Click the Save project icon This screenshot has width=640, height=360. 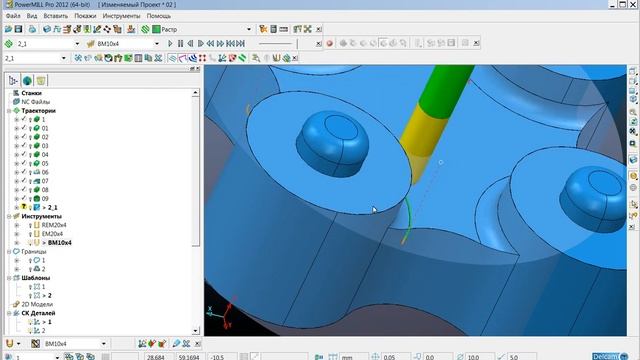pyautogui.click(x=18, y=29)
